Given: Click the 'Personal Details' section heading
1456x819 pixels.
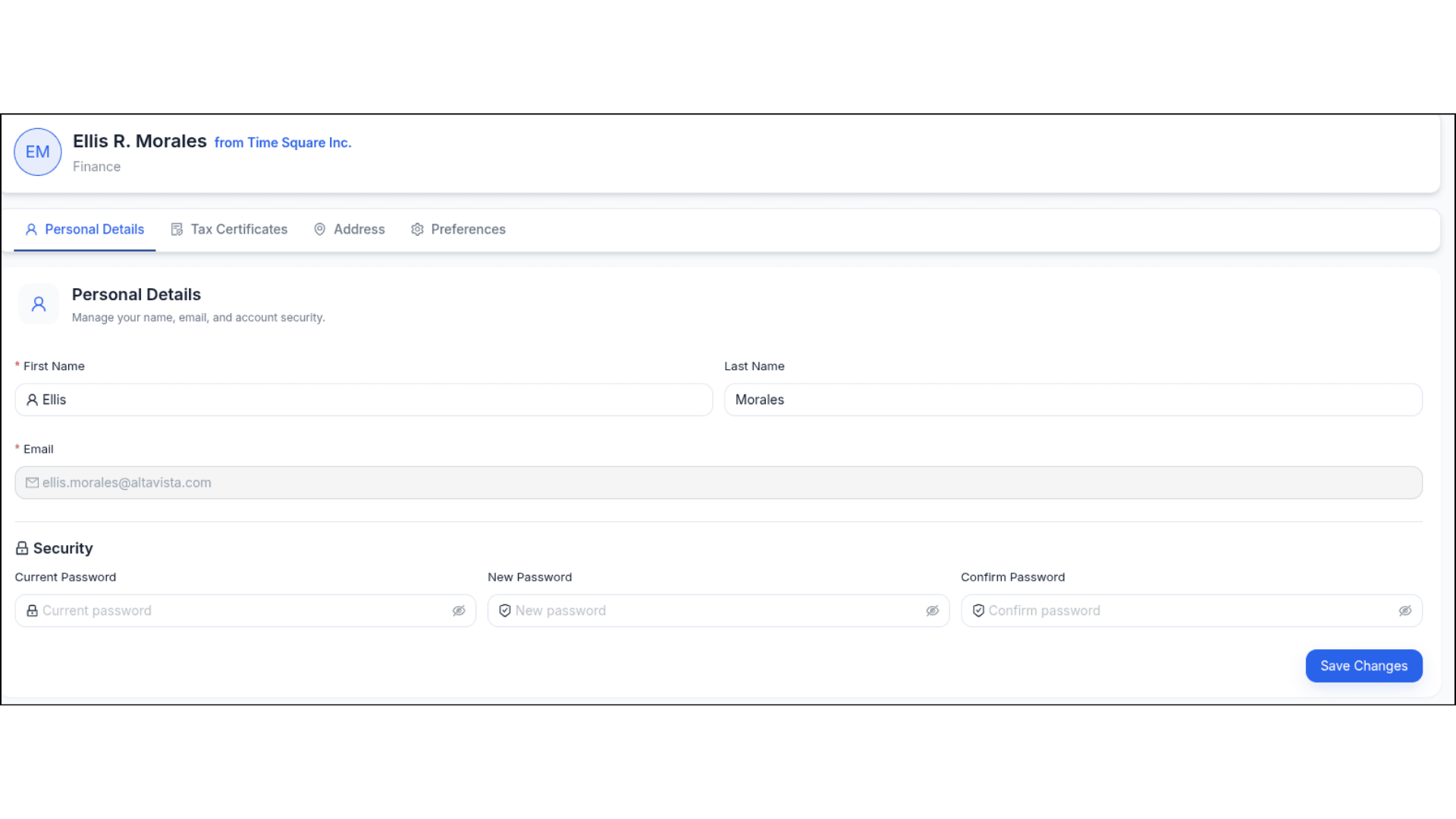Looking at the screenshot, I should tap(136, 294).
